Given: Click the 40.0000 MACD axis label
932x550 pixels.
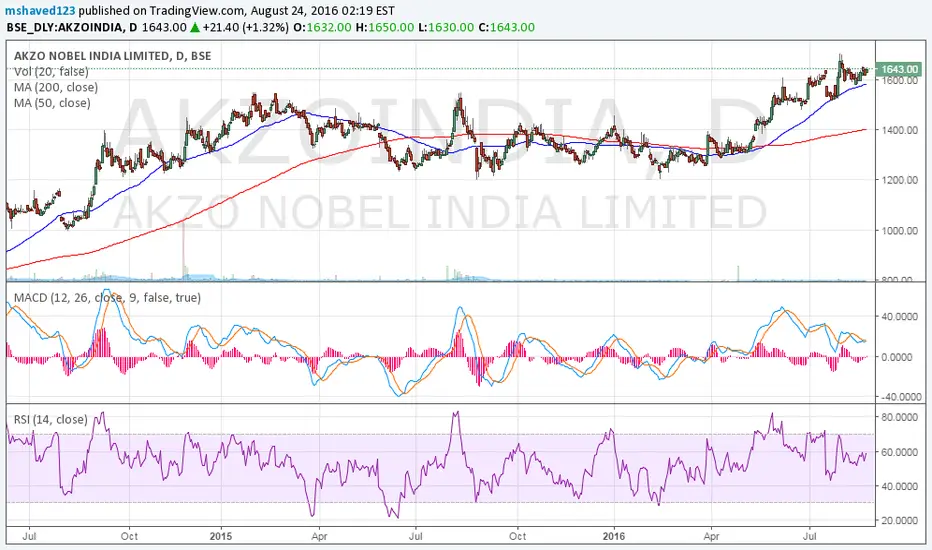Looking at the screenshot, I should pyautogui.click(x=902, y=317).
